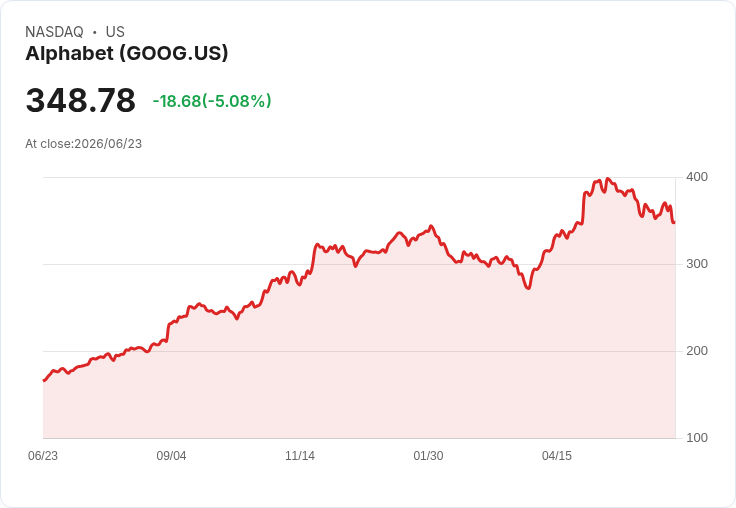The height and width of the screenshot is (508, 736).
Task: Click the 01/30 x-axis date label
Action: (428, 456)
